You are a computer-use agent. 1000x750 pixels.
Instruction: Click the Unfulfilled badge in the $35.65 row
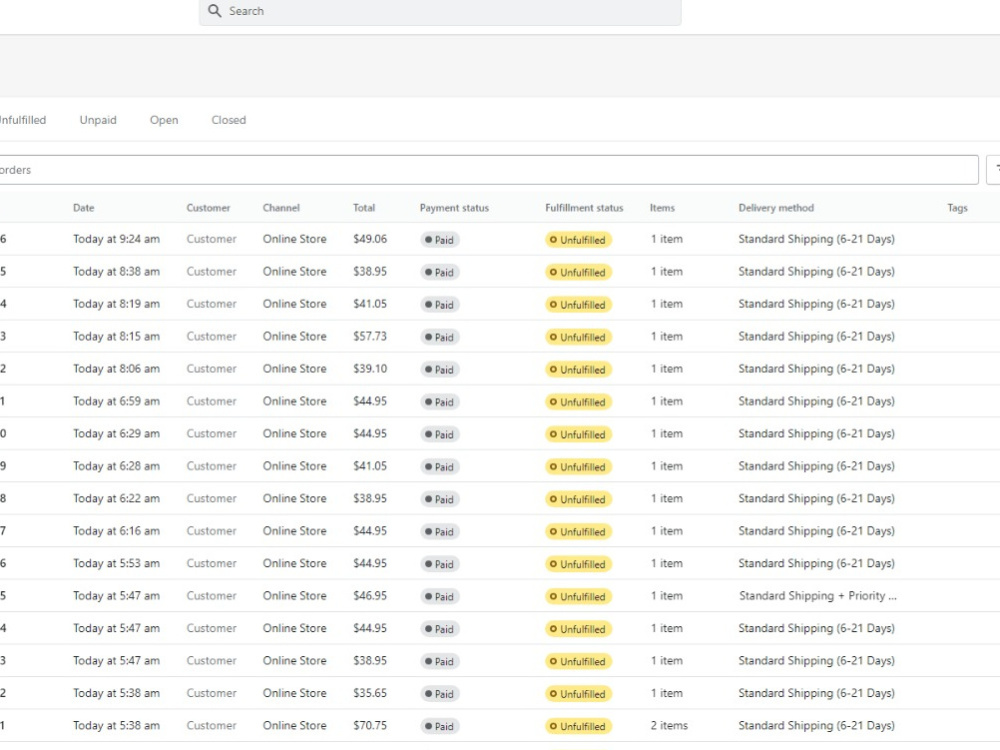point(578,694)
